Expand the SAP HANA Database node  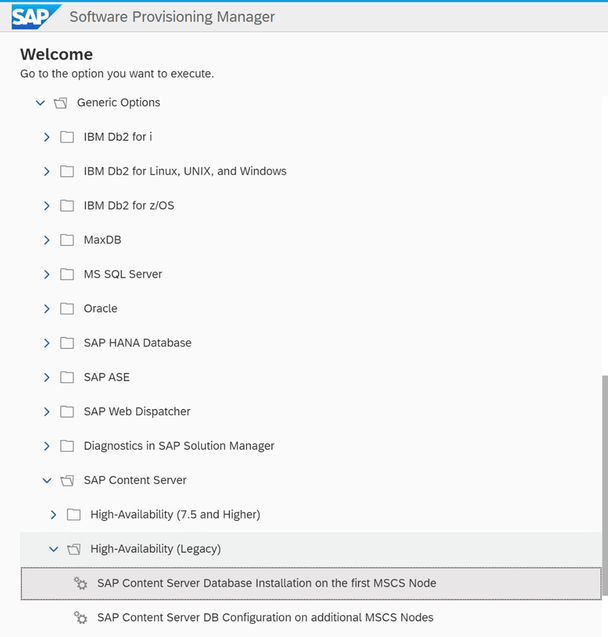point(47,343)
